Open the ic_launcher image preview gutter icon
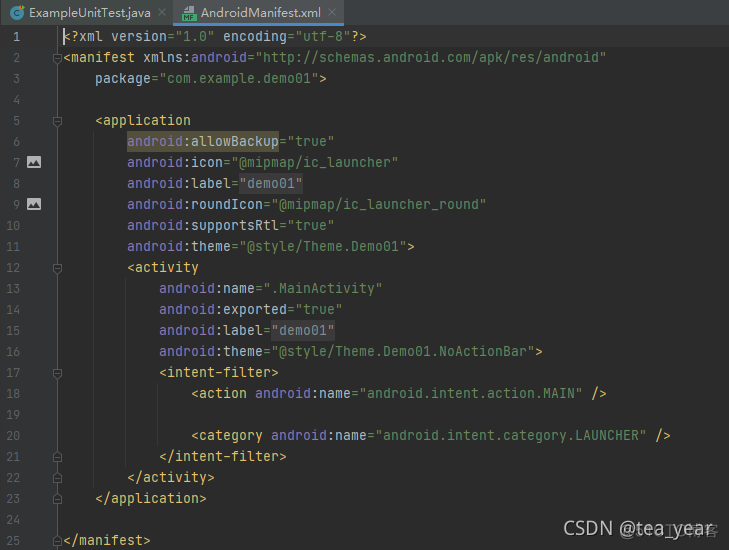Viewport: 729px width, 550px height. (34, 162)
